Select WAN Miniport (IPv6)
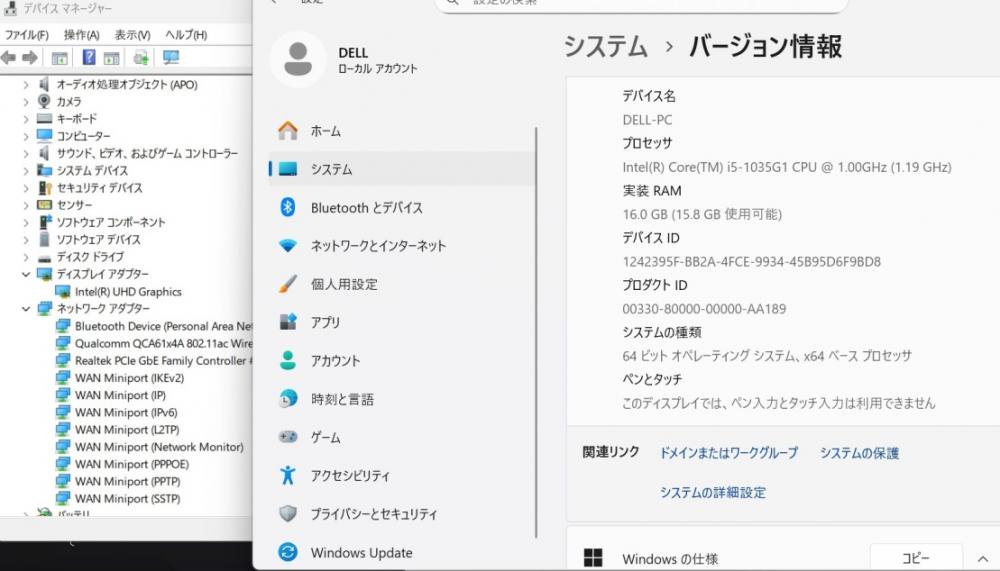Screen dimensions: 1000x571 tap(126, 412)
